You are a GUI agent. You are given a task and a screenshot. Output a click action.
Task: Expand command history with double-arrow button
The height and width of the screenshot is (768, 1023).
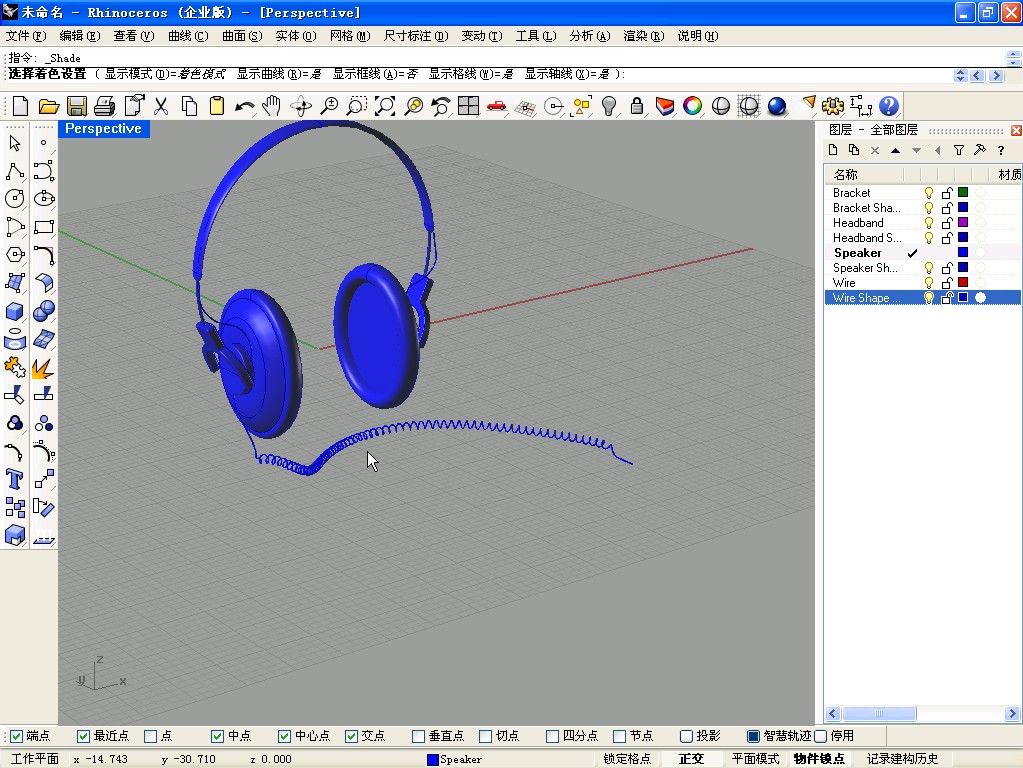[x=961, y=75]
